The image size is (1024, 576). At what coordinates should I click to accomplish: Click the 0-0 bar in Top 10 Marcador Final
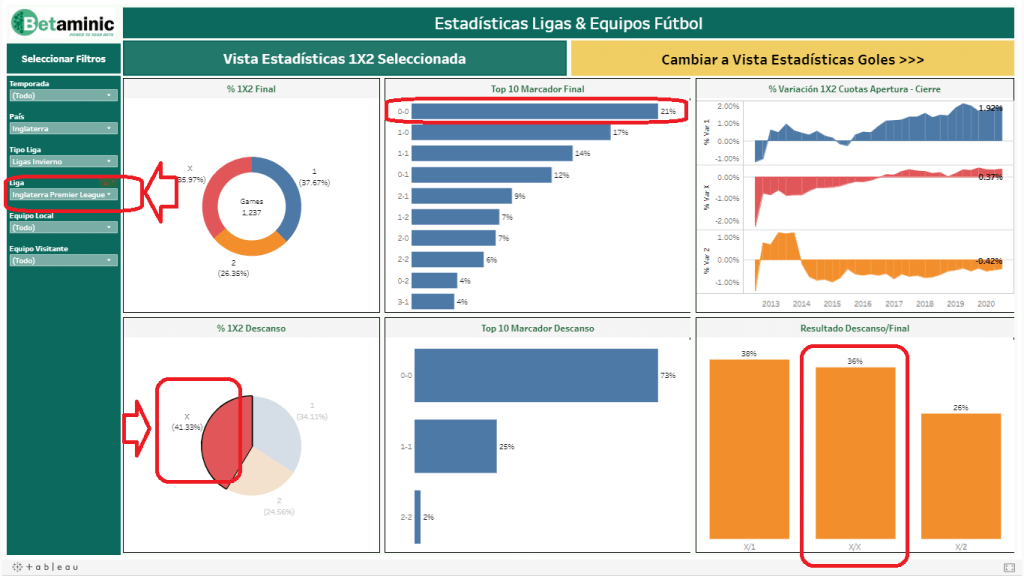pyautogui.click(x=534, y=111)
